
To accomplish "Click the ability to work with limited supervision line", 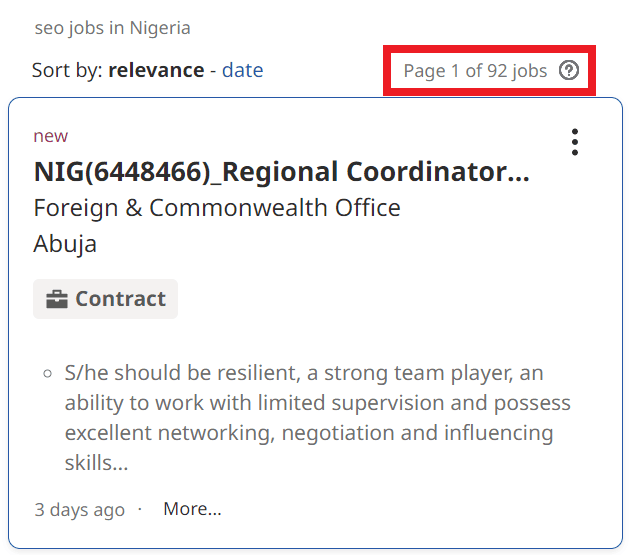I will click(318, 403).
